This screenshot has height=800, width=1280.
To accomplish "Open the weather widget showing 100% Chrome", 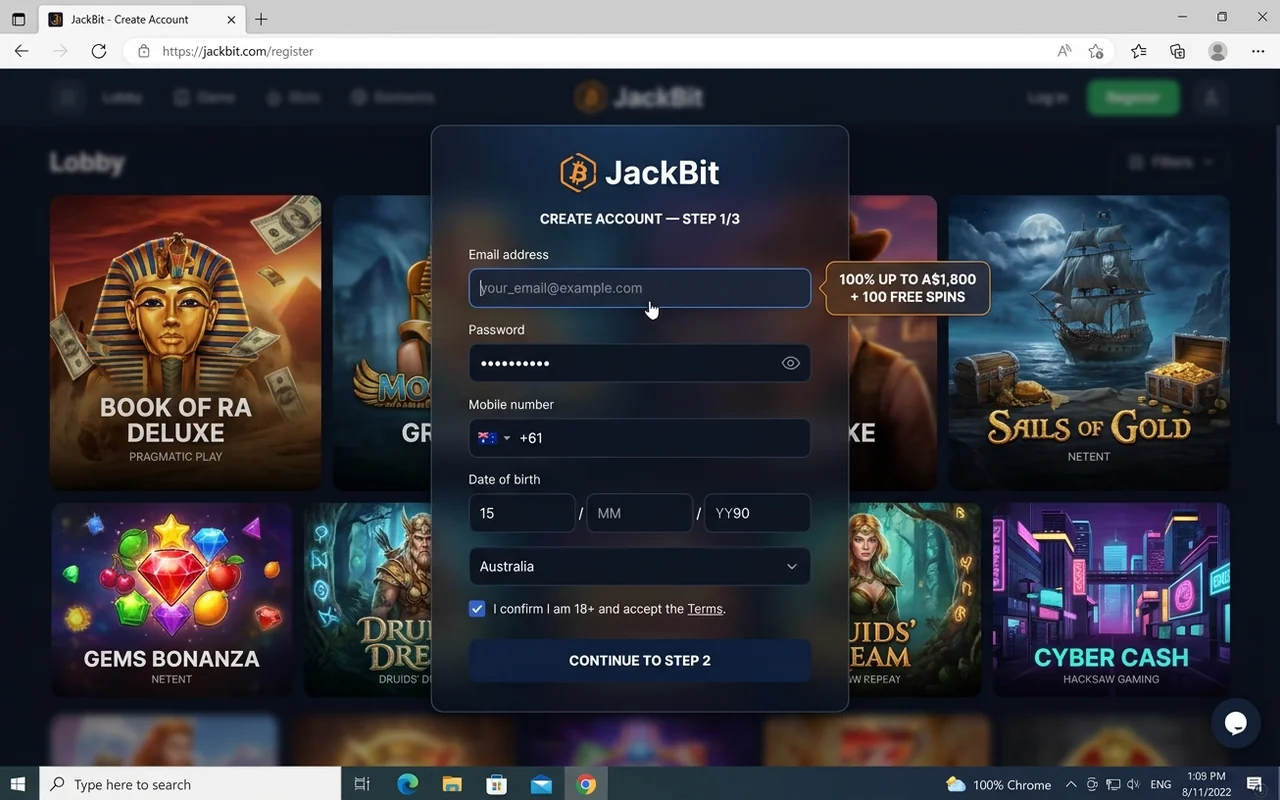I will (998, 784).
